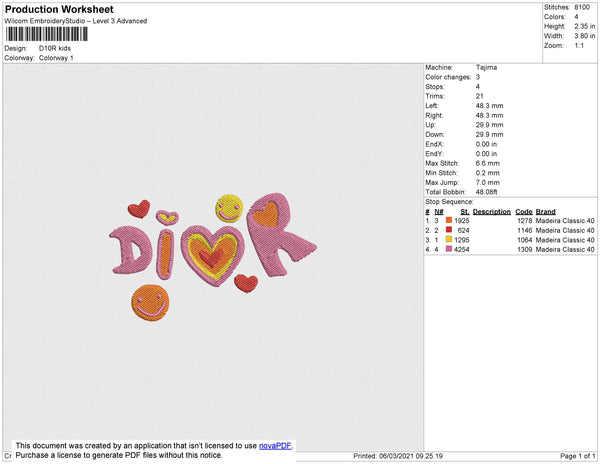Select stitch count '1925' in the stop sequence
The width and height of the screenshot is (600, 464).
(462, 221)
